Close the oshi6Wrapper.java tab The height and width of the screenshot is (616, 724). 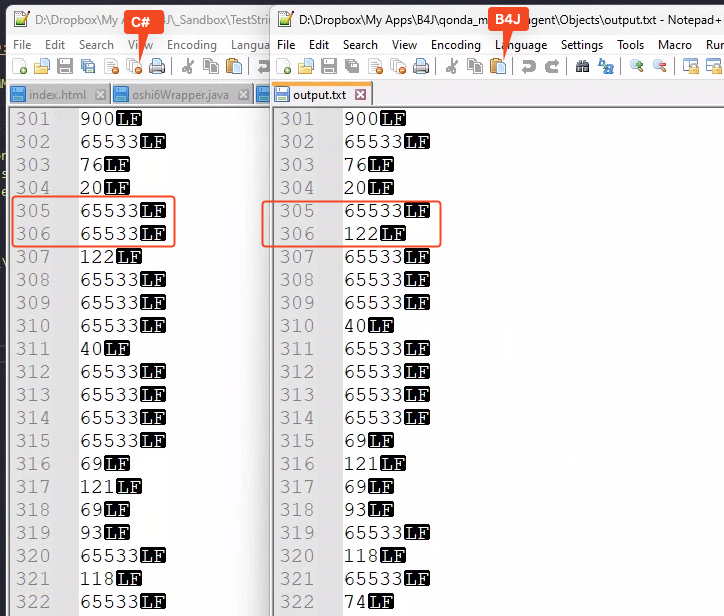click(243, 95)
